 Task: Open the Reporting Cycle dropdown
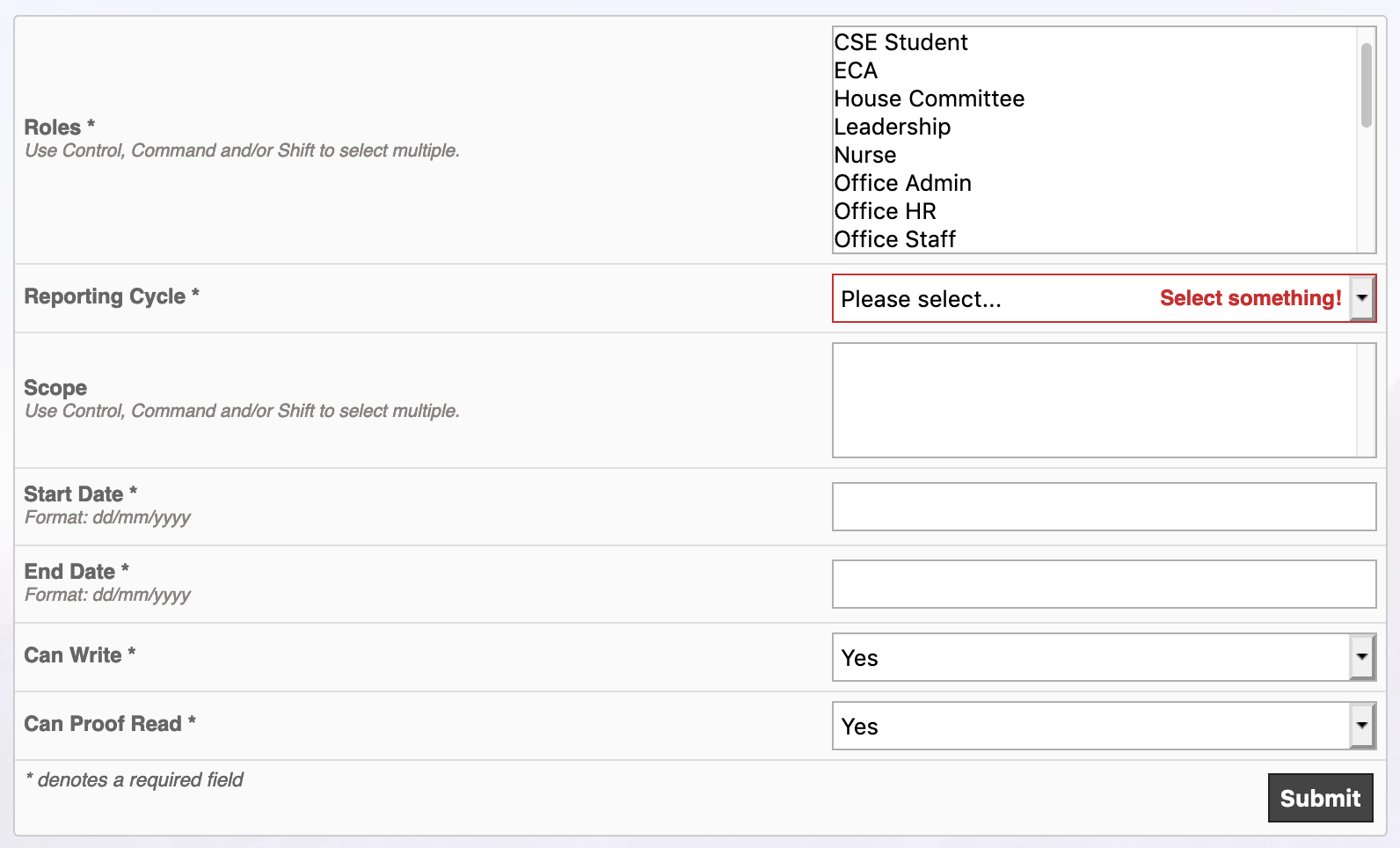point(1104,298)
